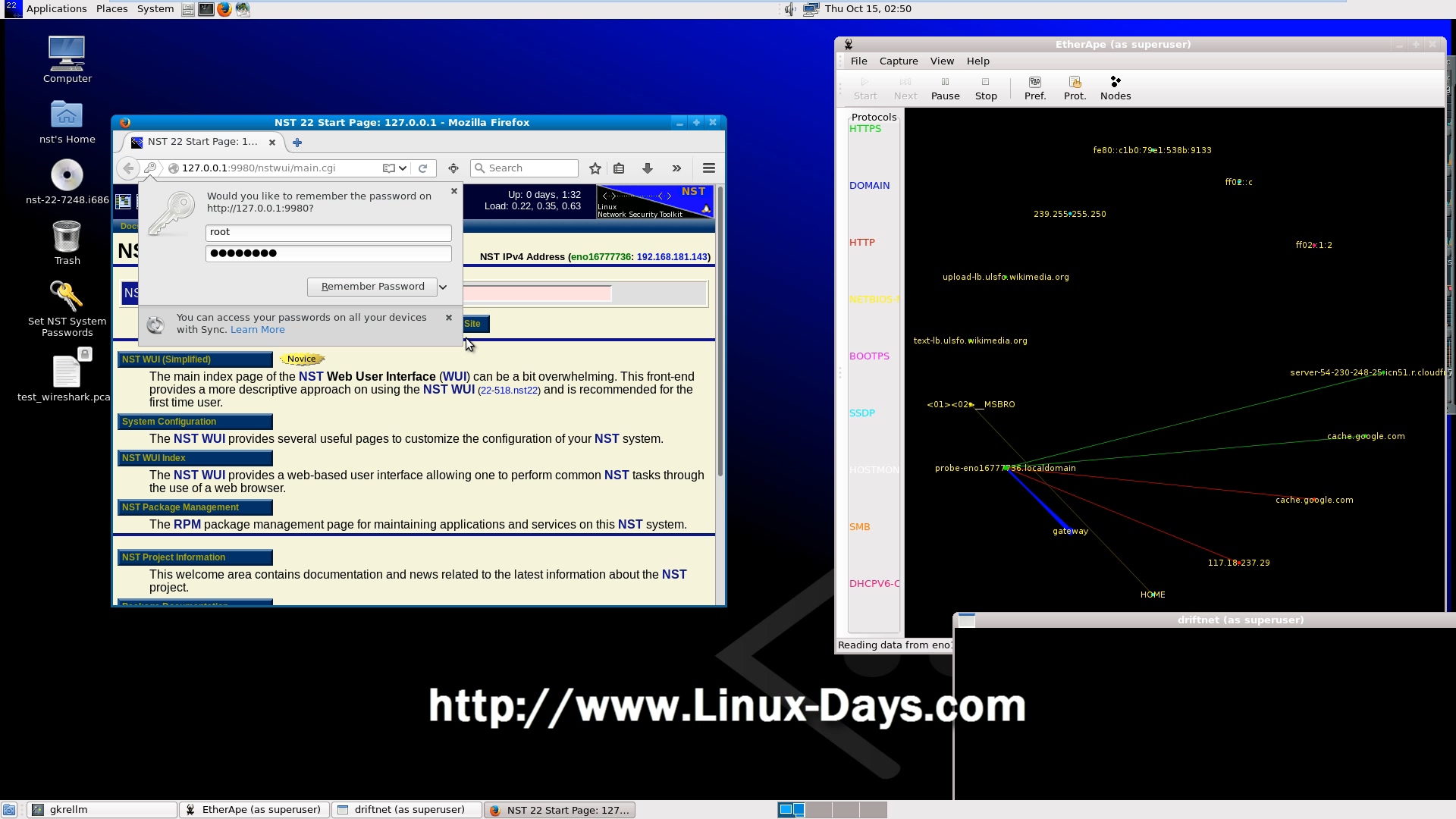Image resolution: width=1456 pixels, height=819 pixels.
Task: Click the NST logo banner
Action: 655,202
